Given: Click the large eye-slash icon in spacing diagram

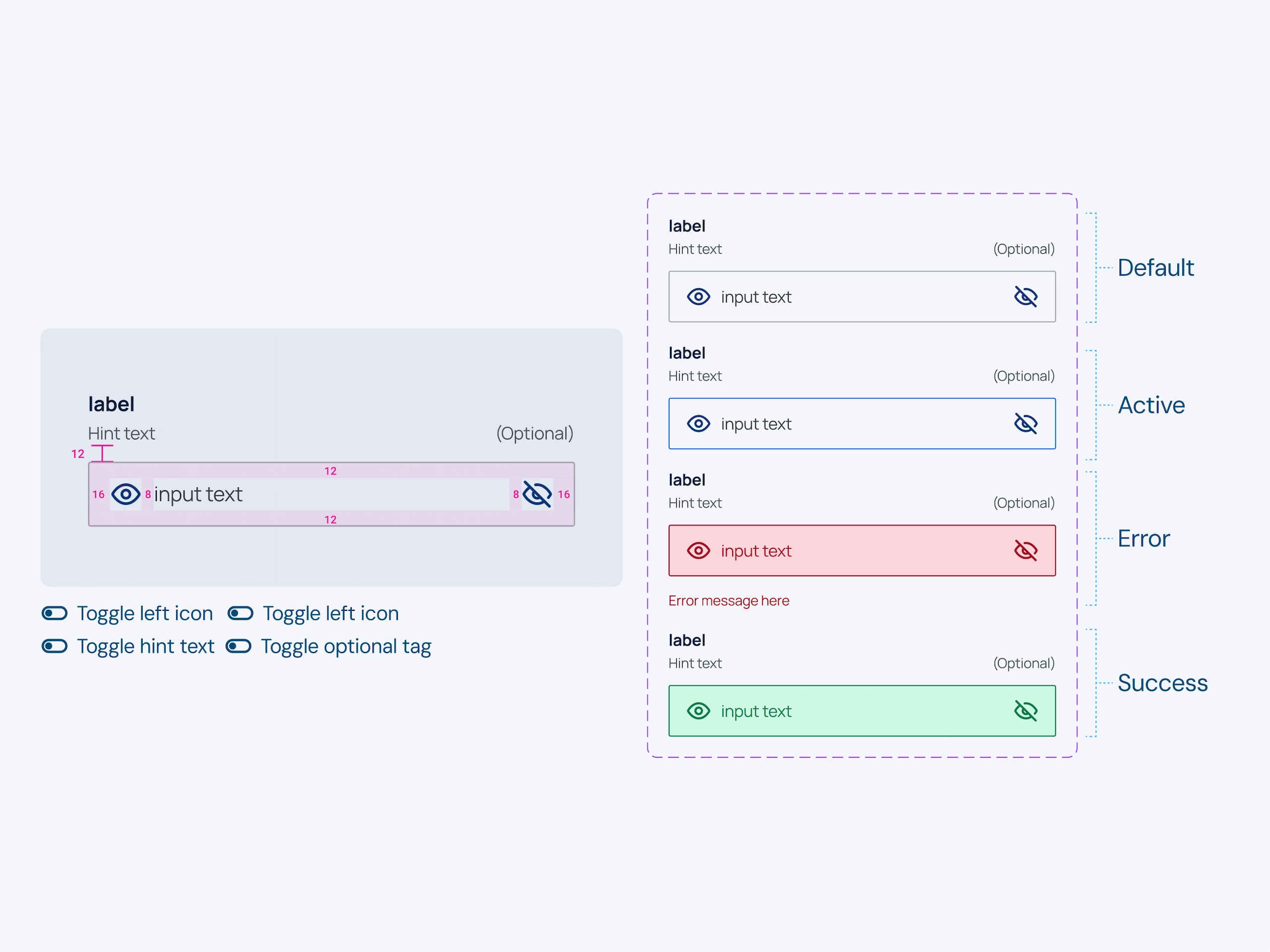Looking at the screenshot, I should [x=537, y=494].
